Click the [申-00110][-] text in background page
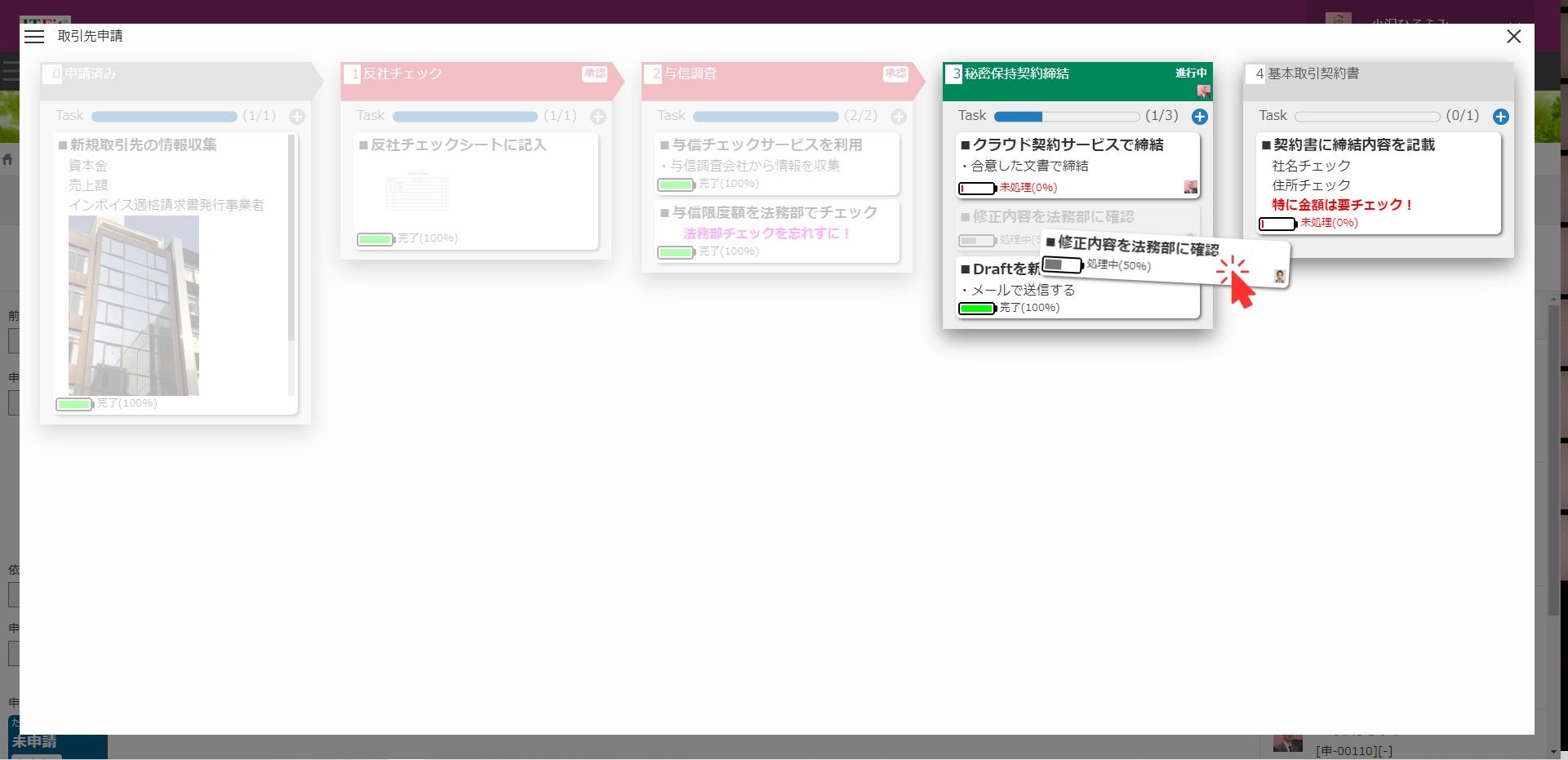This screenshot has width=1568, height=760. (x=1354, y=751)
